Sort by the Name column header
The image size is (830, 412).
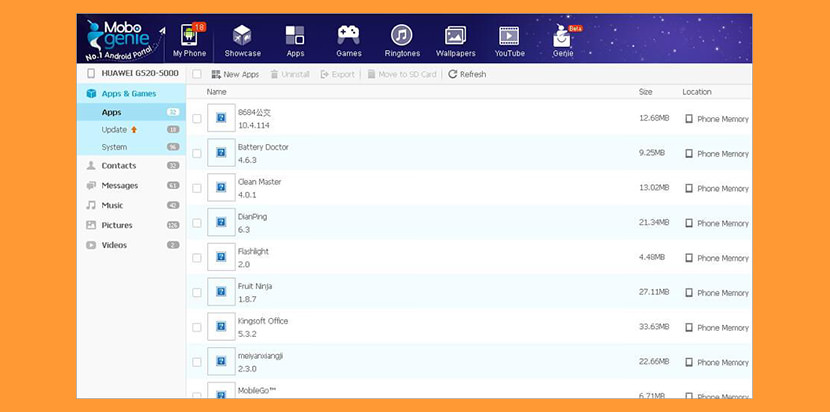pyautogui.click(x=216, y=92)
